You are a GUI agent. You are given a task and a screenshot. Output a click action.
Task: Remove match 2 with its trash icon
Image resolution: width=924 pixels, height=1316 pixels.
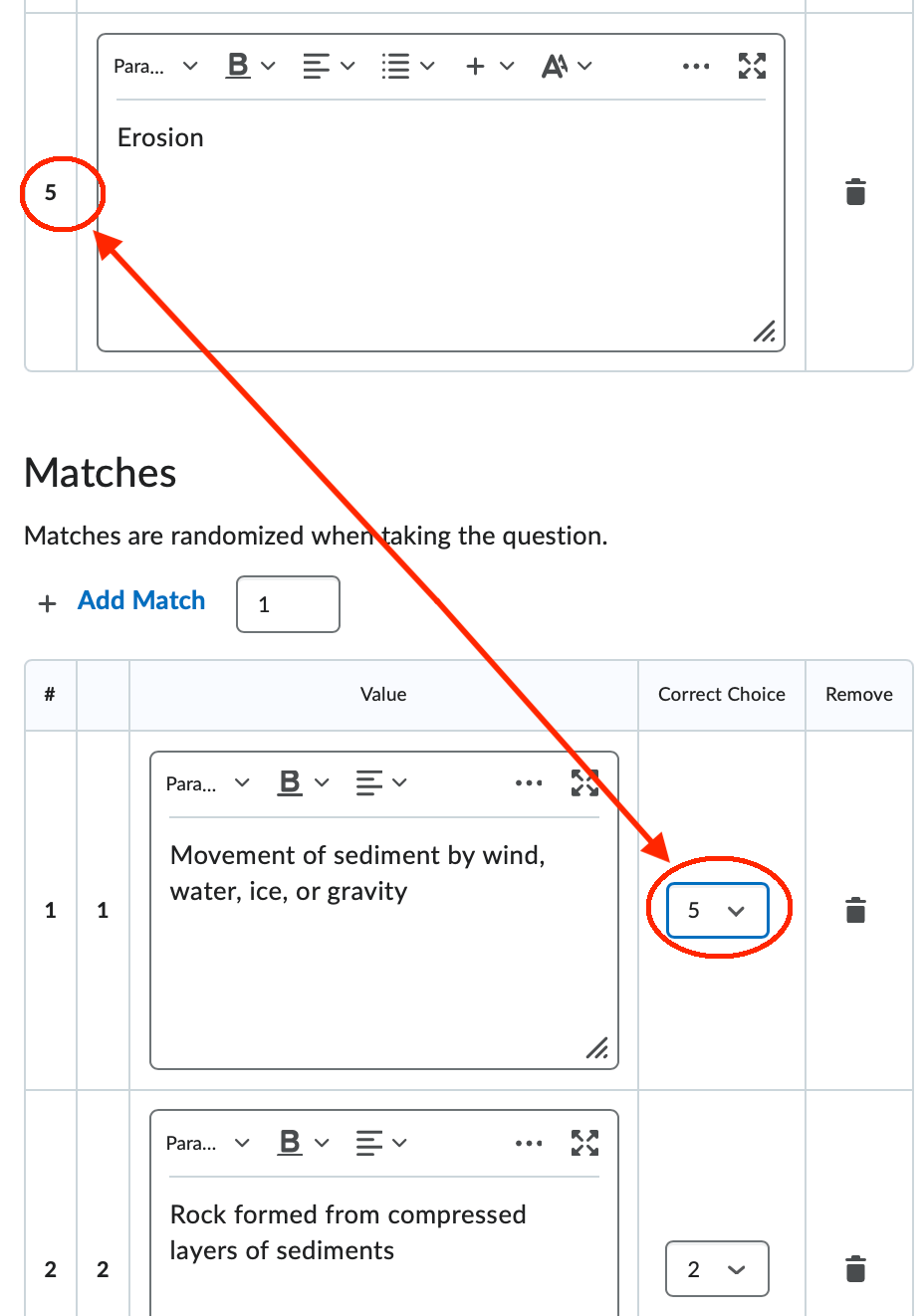(x=858, y=1268)
